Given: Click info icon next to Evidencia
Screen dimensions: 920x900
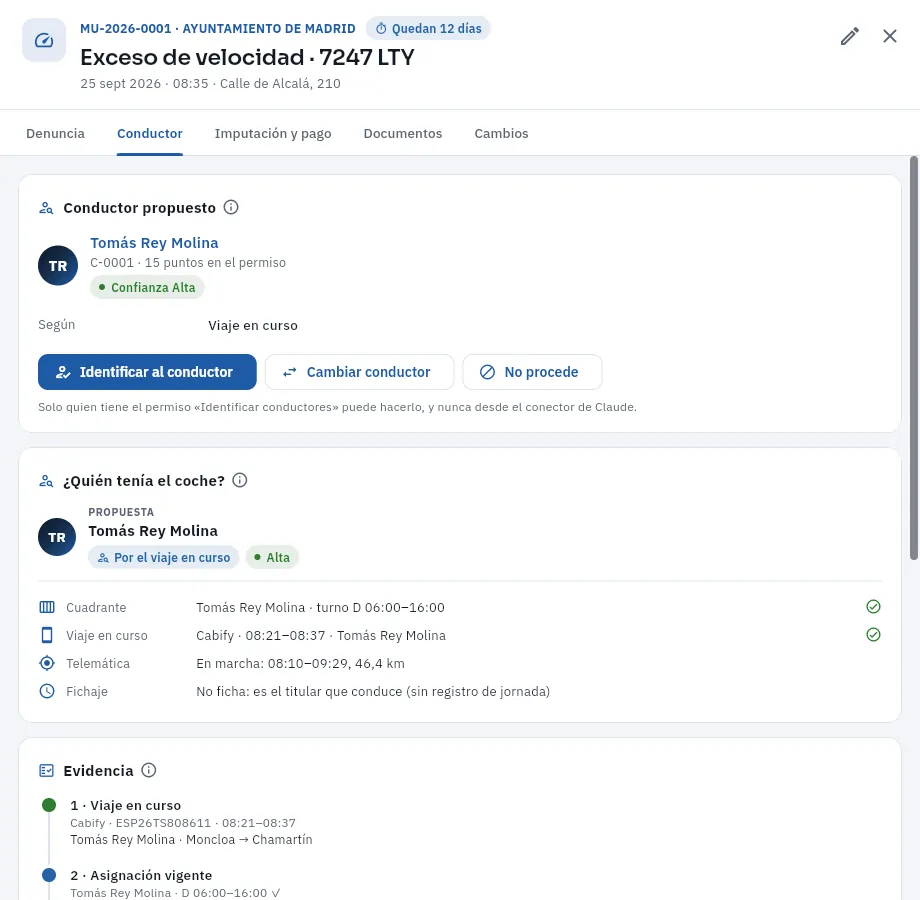Looking at the screenshot, I should click(149, 770).
